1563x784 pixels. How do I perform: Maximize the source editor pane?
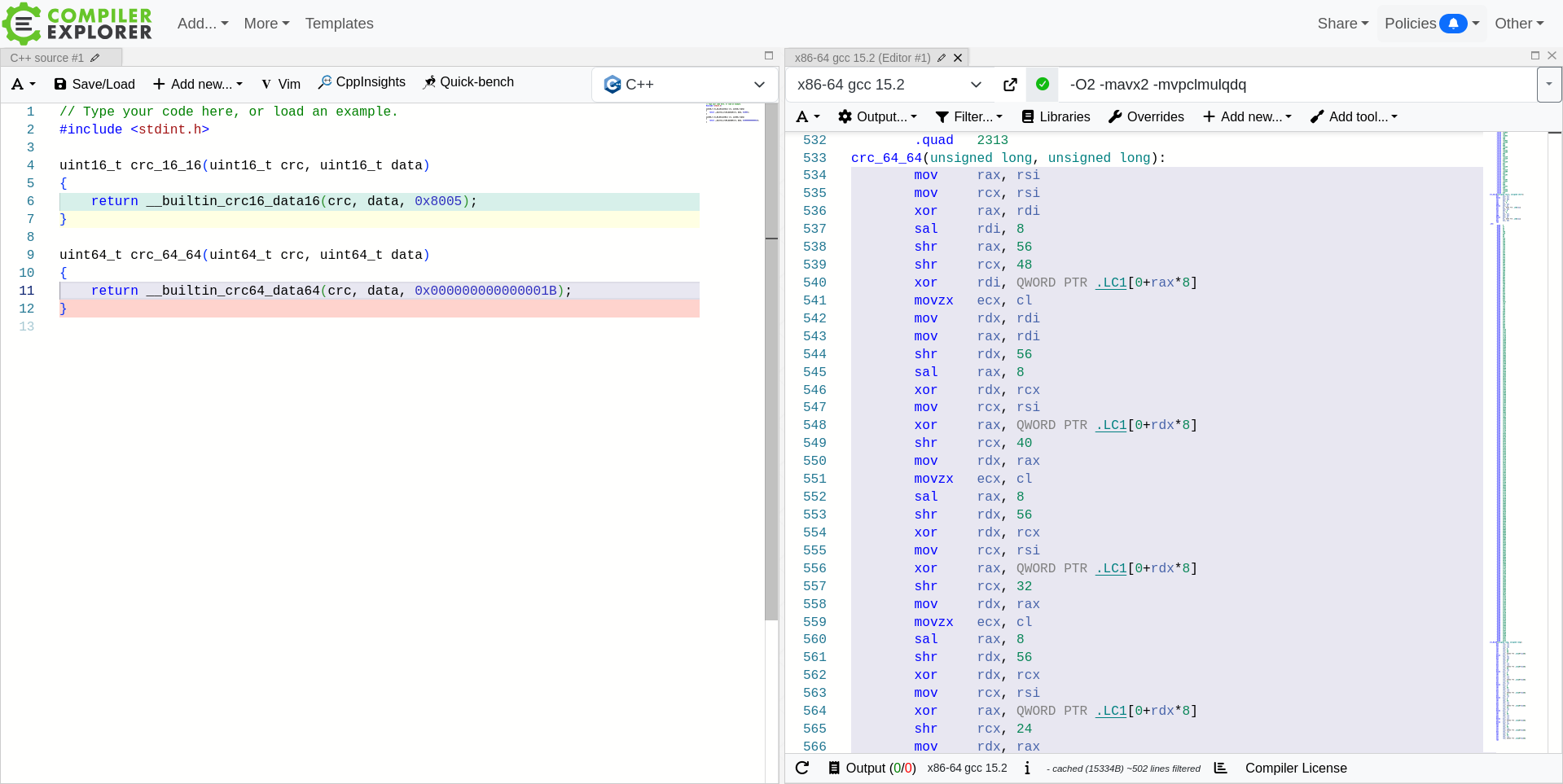768,56
